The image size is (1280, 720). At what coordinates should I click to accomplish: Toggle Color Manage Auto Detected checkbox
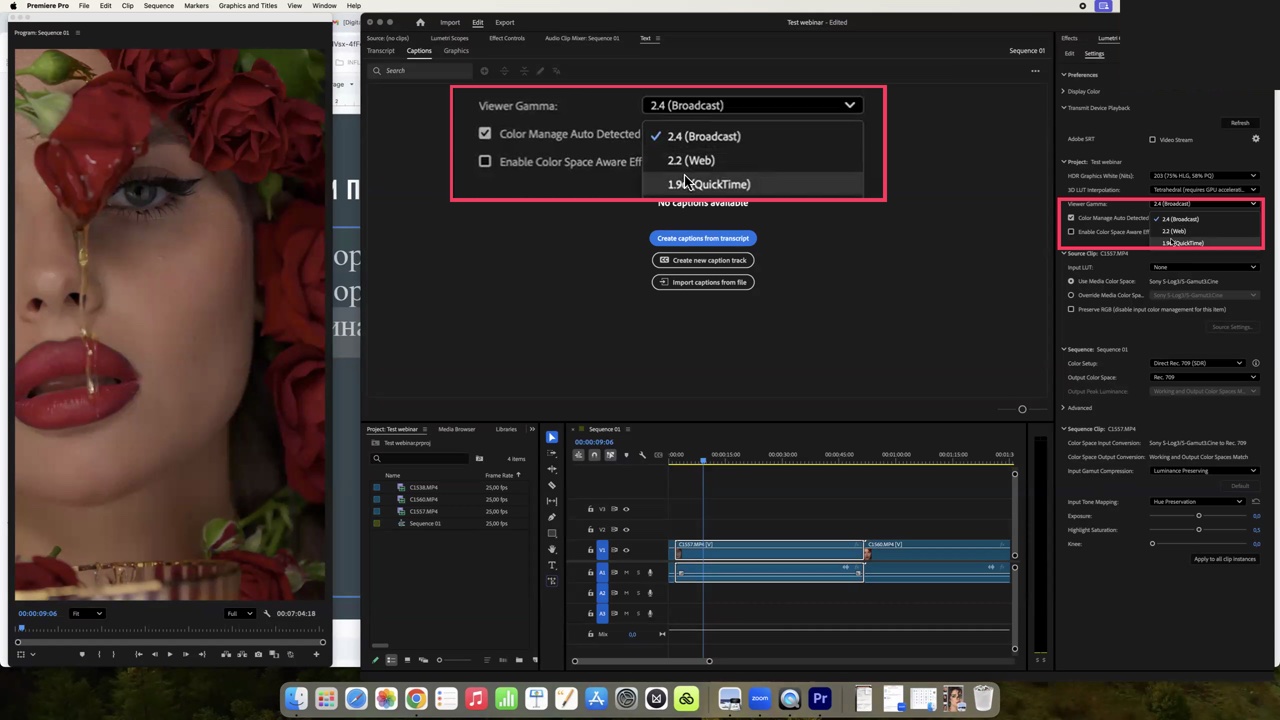1071,218
